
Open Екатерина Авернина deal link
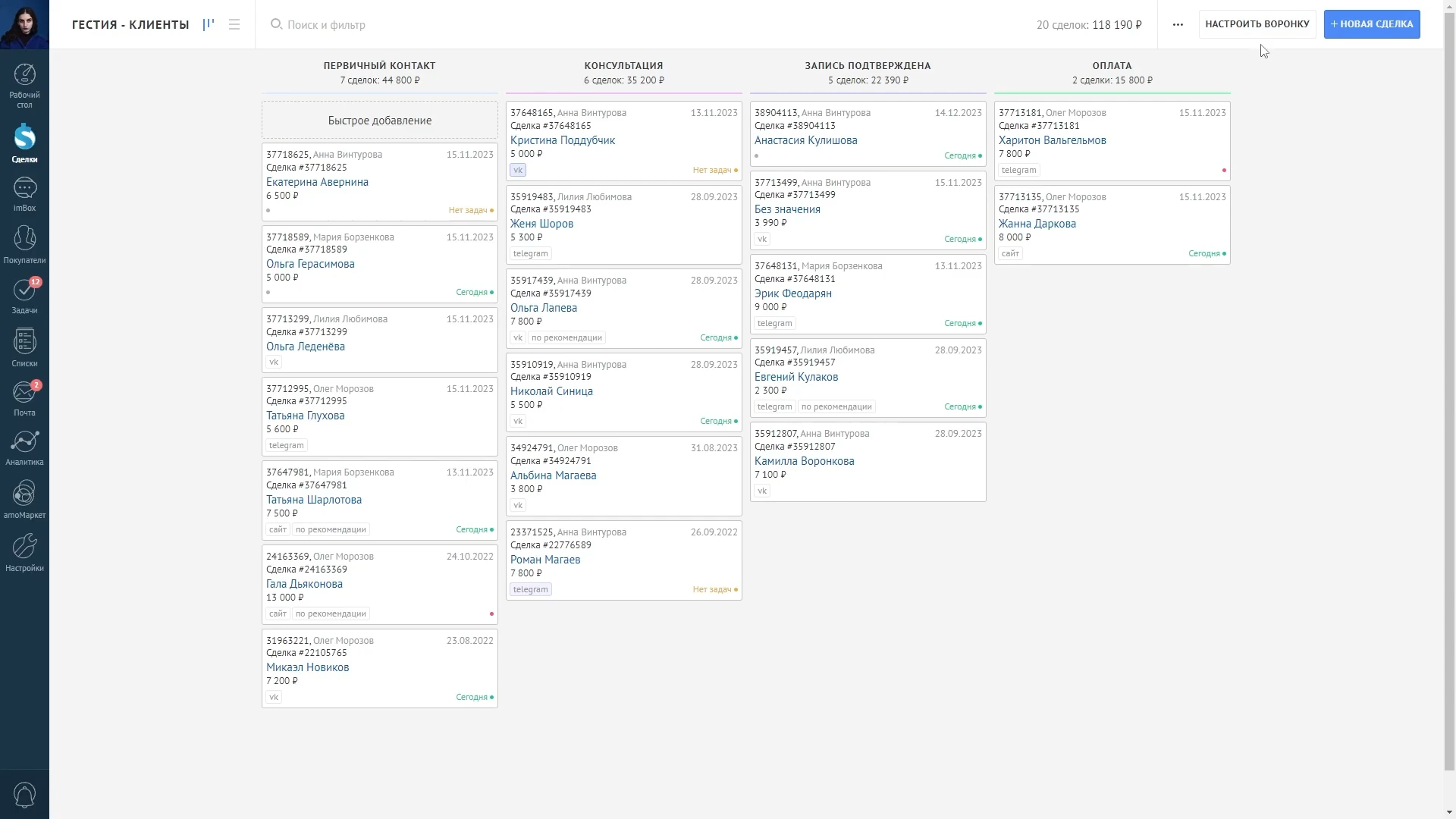(317, 182)
